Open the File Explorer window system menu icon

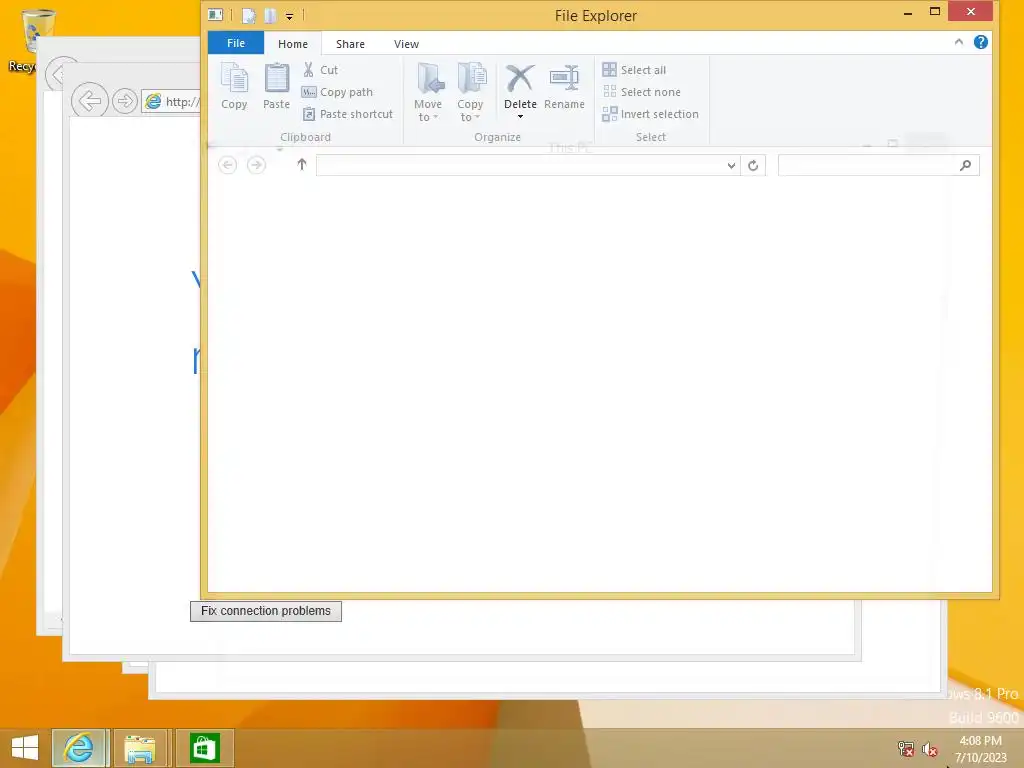pos(216,14)
